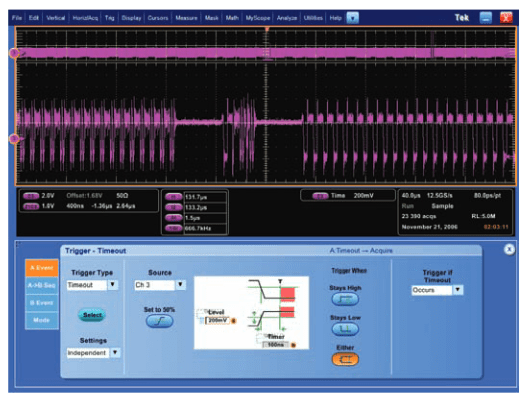The width and height of the screenshot is (526, 399).
Task: Close the trigger control panel
Action: [x=509, y=249]
